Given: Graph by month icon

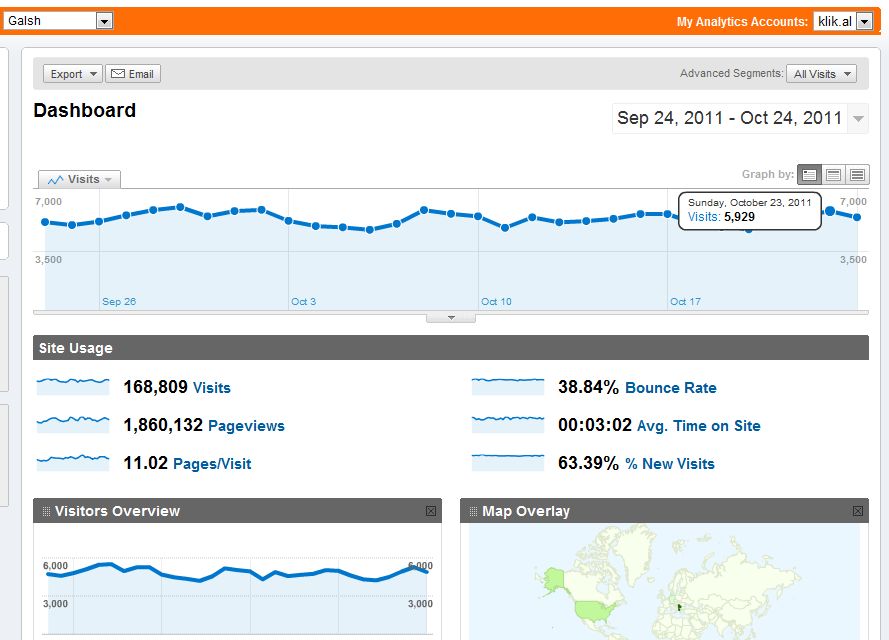Looking at the screenshot, I should 857,175.
